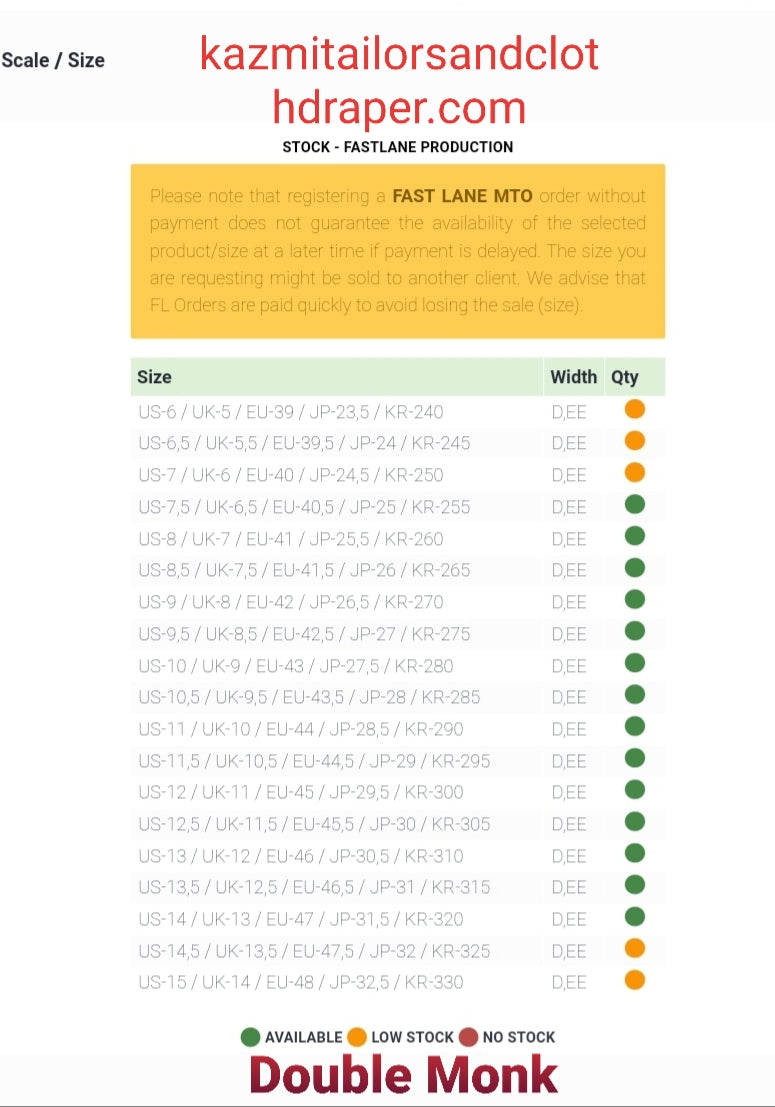Click the Scale / Size label
Image resolution: width=775 pixels, height=1107 pixels.
click(53, 60)
